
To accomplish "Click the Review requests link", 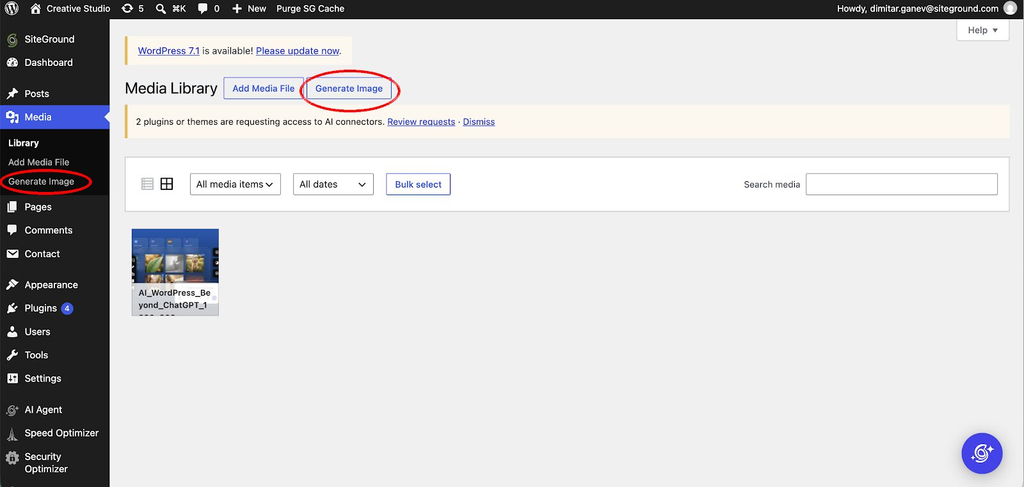I will [x=421, y=121].
